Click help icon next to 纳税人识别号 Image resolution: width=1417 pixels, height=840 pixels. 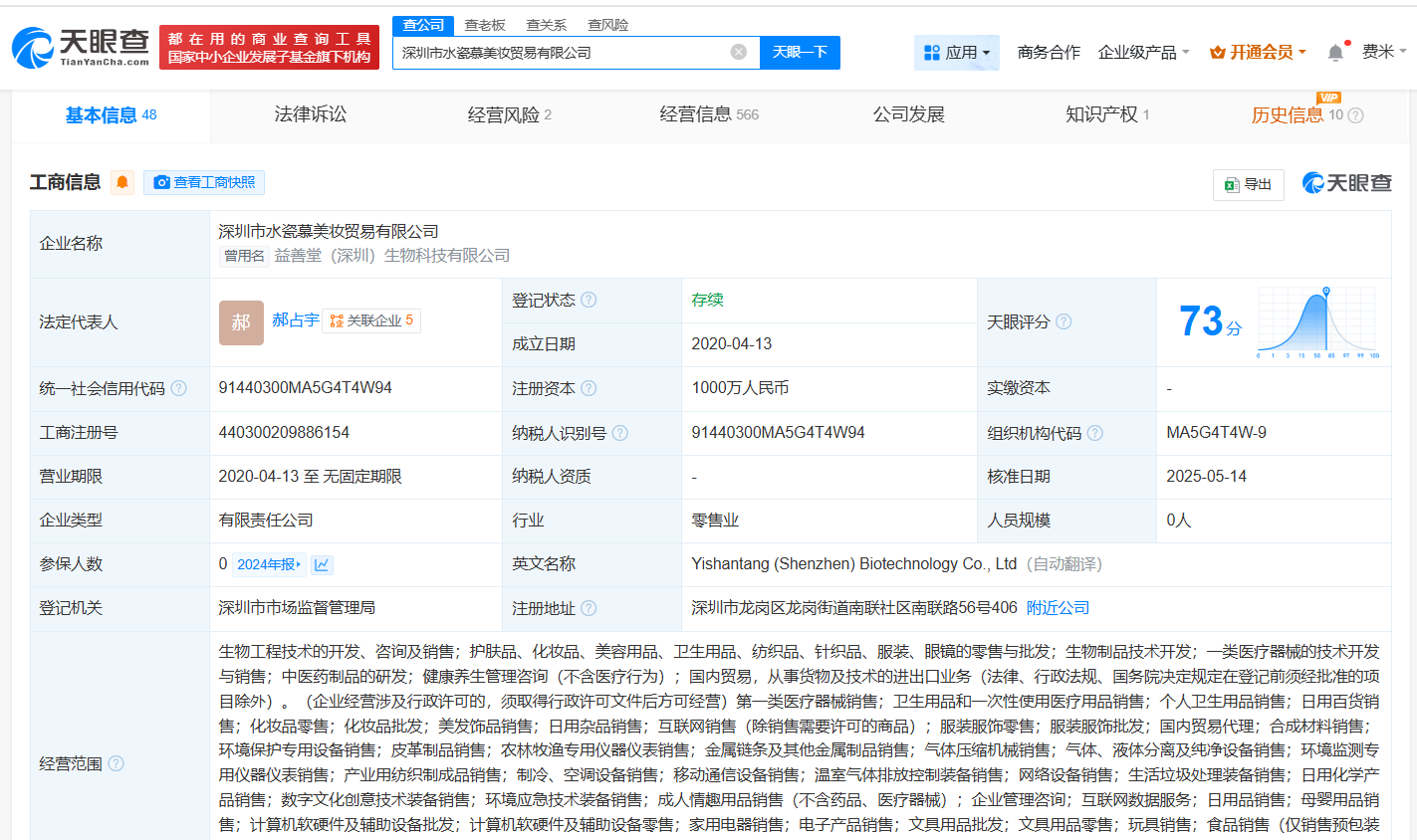tap(619, 433)
